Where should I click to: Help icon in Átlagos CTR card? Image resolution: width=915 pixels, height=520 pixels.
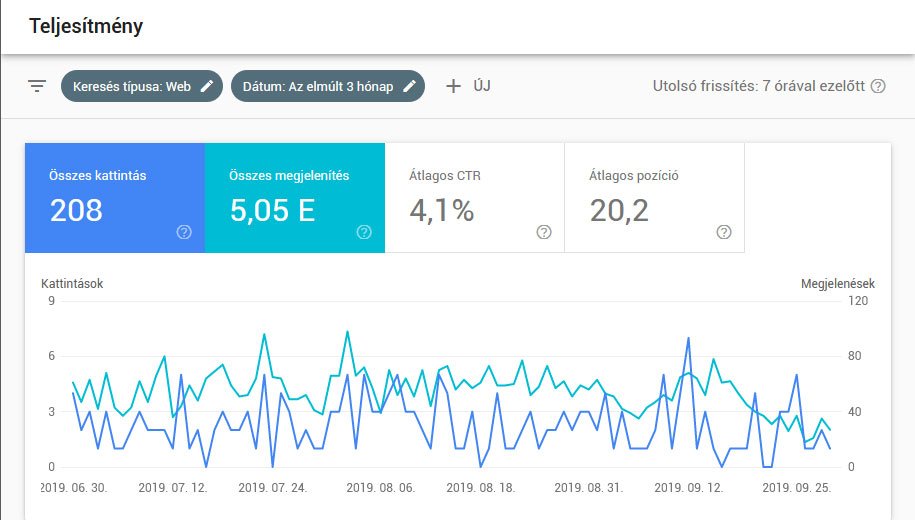pyautogui.click(x=544, y=232)
